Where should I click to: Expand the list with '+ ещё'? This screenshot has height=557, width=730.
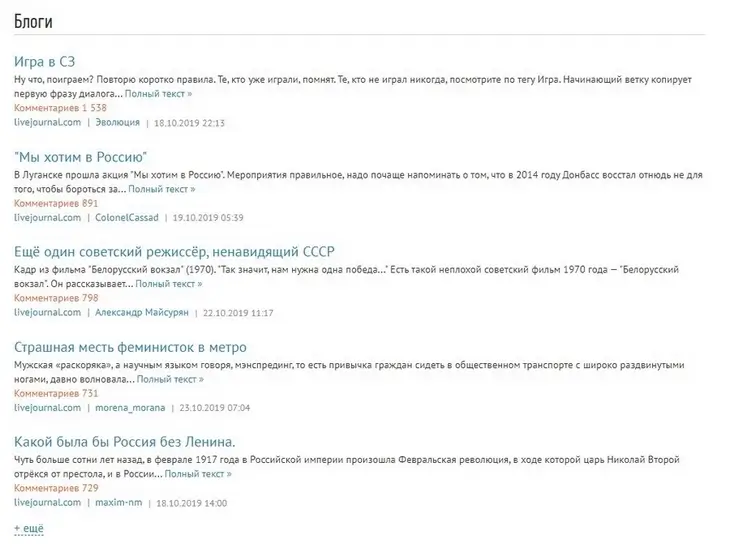[x=29, y=528]
